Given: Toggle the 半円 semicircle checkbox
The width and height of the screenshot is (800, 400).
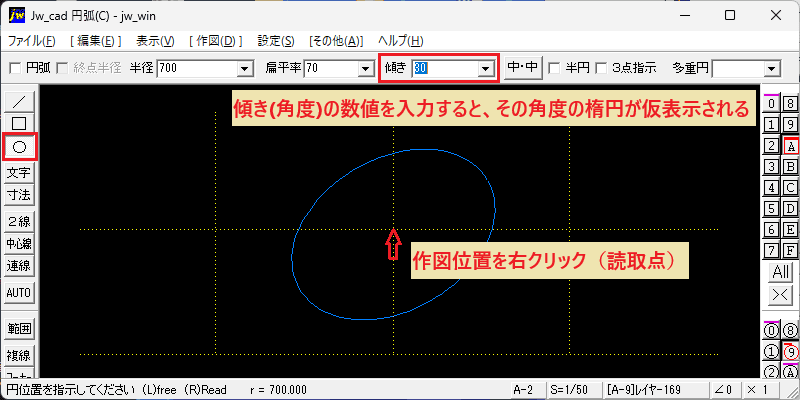Looking at the screenshot, I should pos(553,68).
